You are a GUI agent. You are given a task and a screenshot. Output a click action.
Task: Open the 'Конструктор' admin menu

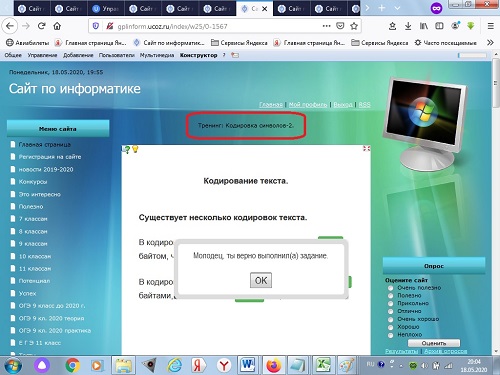198,55
